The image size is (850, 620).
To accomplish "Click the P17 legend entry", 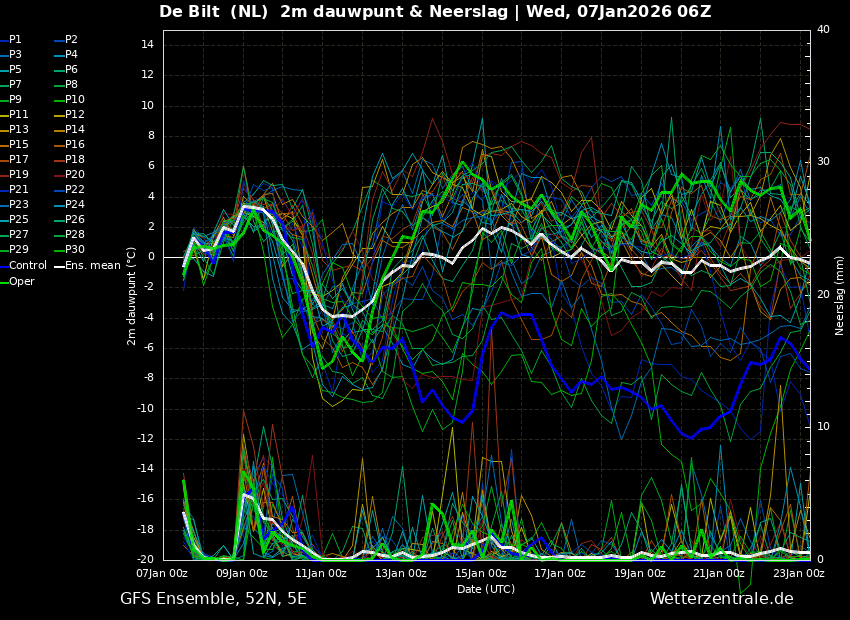I will tap(14, 159).
